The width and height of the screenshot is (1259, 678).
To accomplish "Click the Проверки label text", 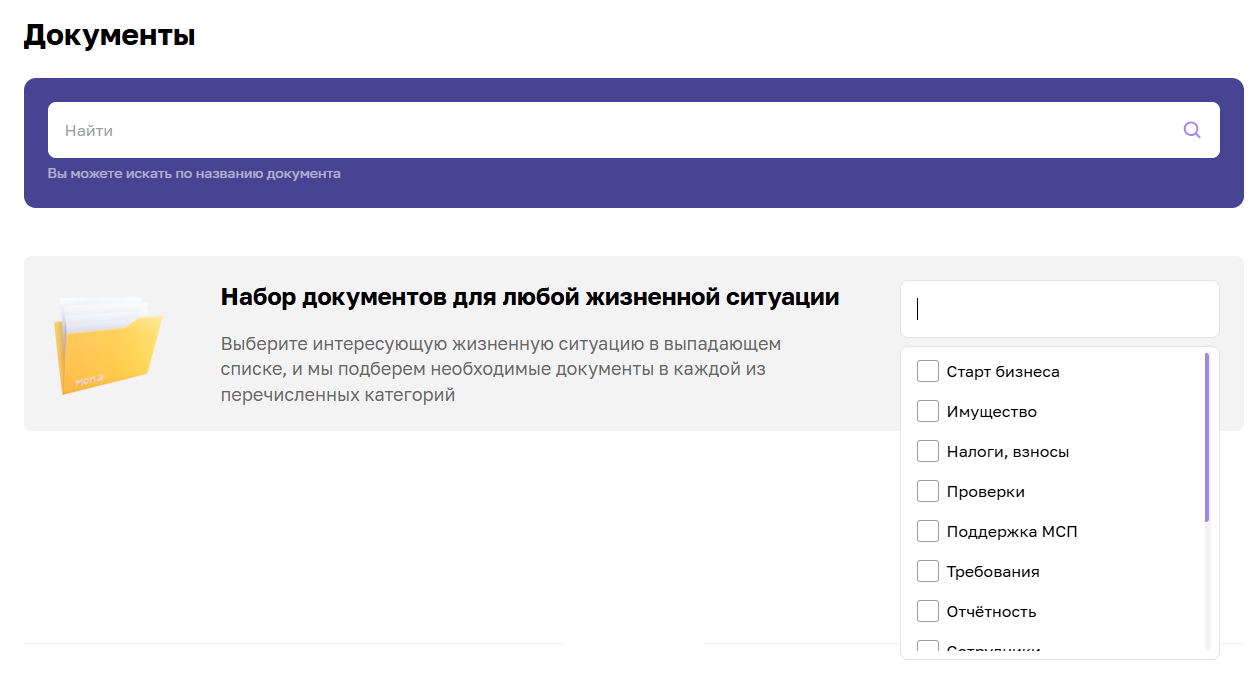I will [x=986, y=492].
